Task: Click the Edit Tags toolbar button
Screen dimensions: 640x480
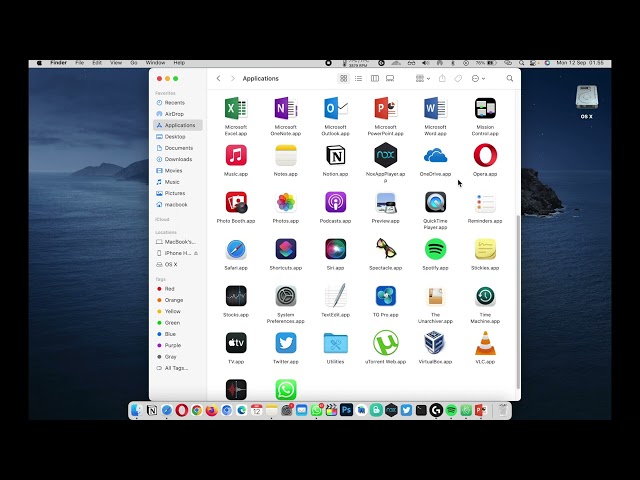Action: coord(458,78)
